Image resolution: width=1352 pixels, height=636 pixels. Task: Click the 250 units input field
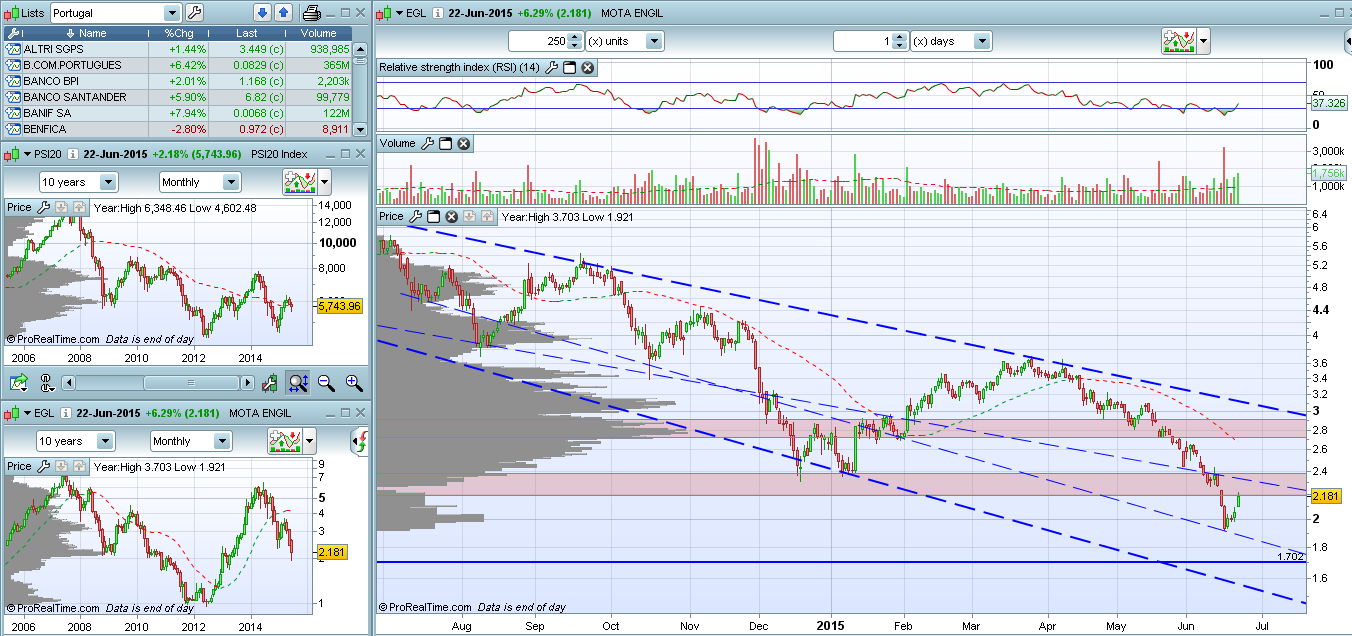[x=538, y=41]
